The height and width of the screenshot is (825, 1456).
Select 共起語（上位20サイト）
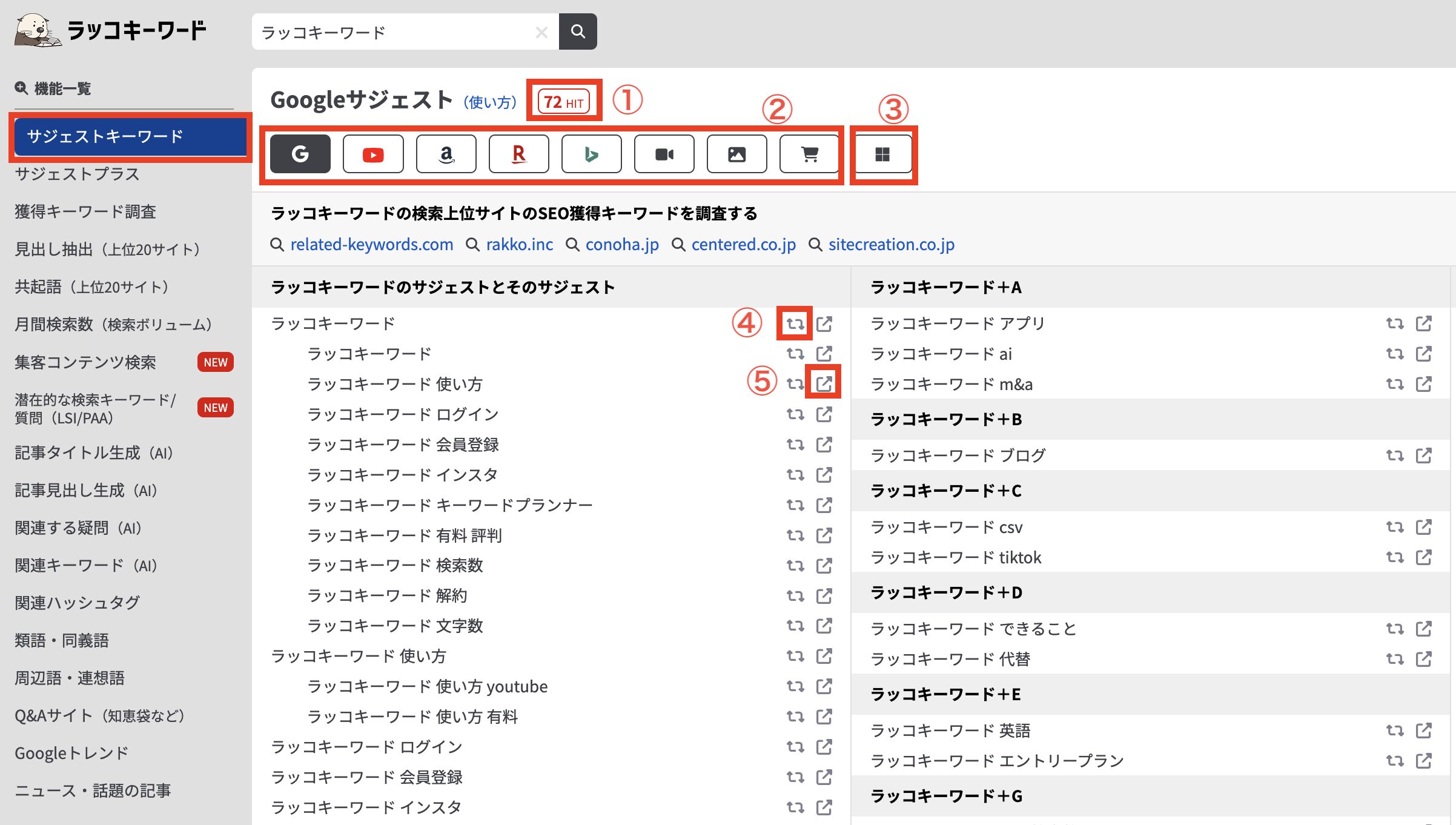tap(91, 287)
